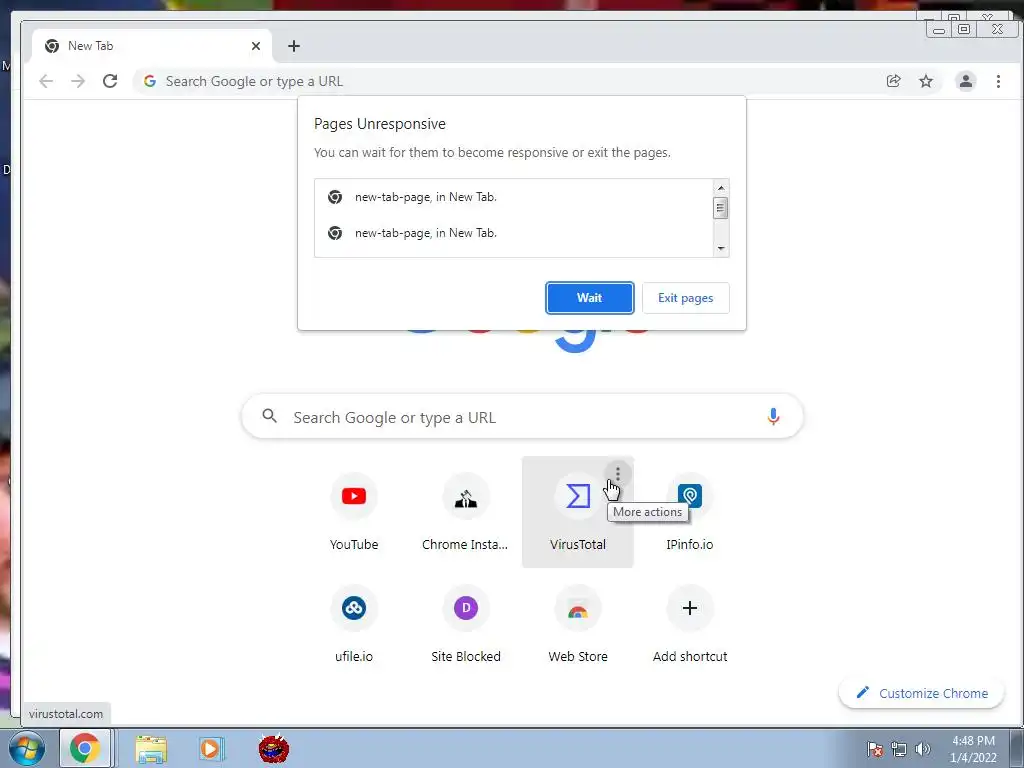The width and height of the screenshot is (1024, 768).
Task: Close the New Tab tab
Action: click(256, 46)
